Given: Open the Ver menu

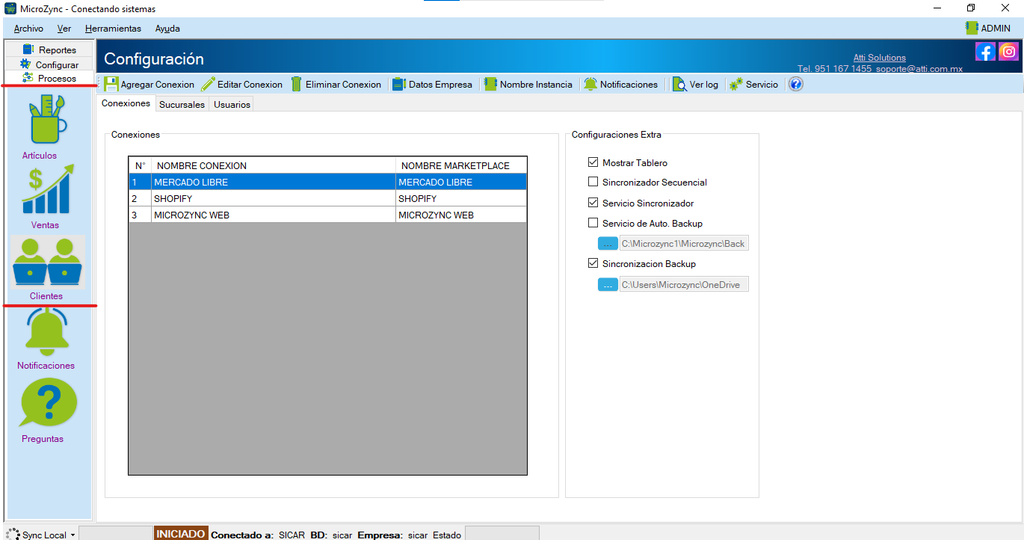Looking at the screenshot, I should (64, 29).
